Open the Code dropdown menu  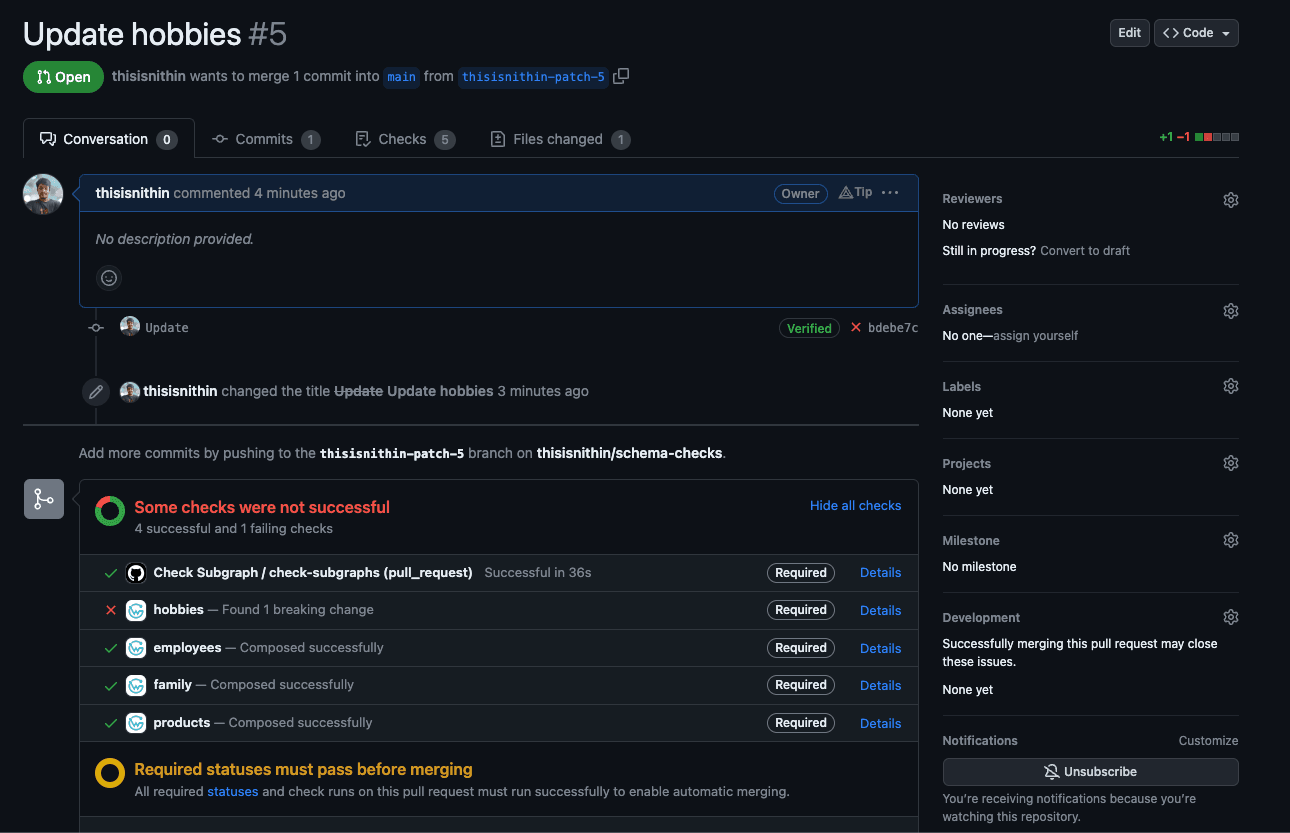[1196, 32]
